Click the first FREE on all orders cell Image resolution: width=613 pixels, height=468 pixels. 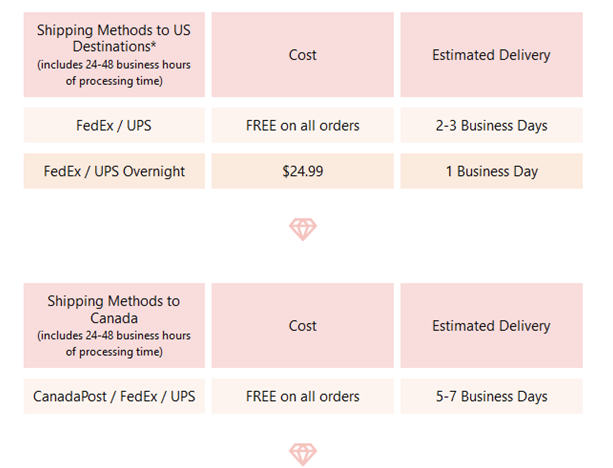click(303, 126)
